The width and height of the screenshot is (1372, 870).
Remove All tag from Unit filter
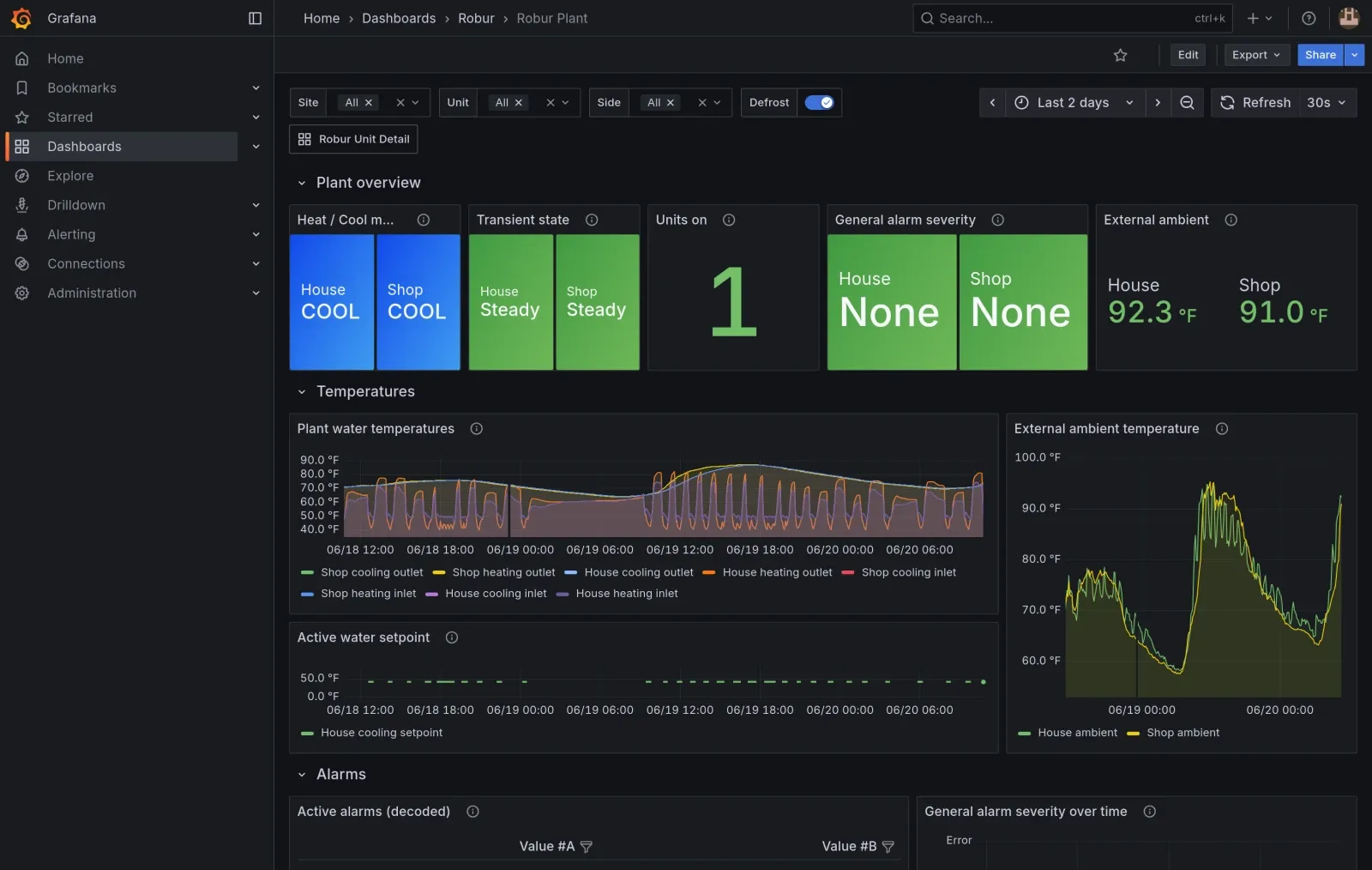tap(518, 103)
